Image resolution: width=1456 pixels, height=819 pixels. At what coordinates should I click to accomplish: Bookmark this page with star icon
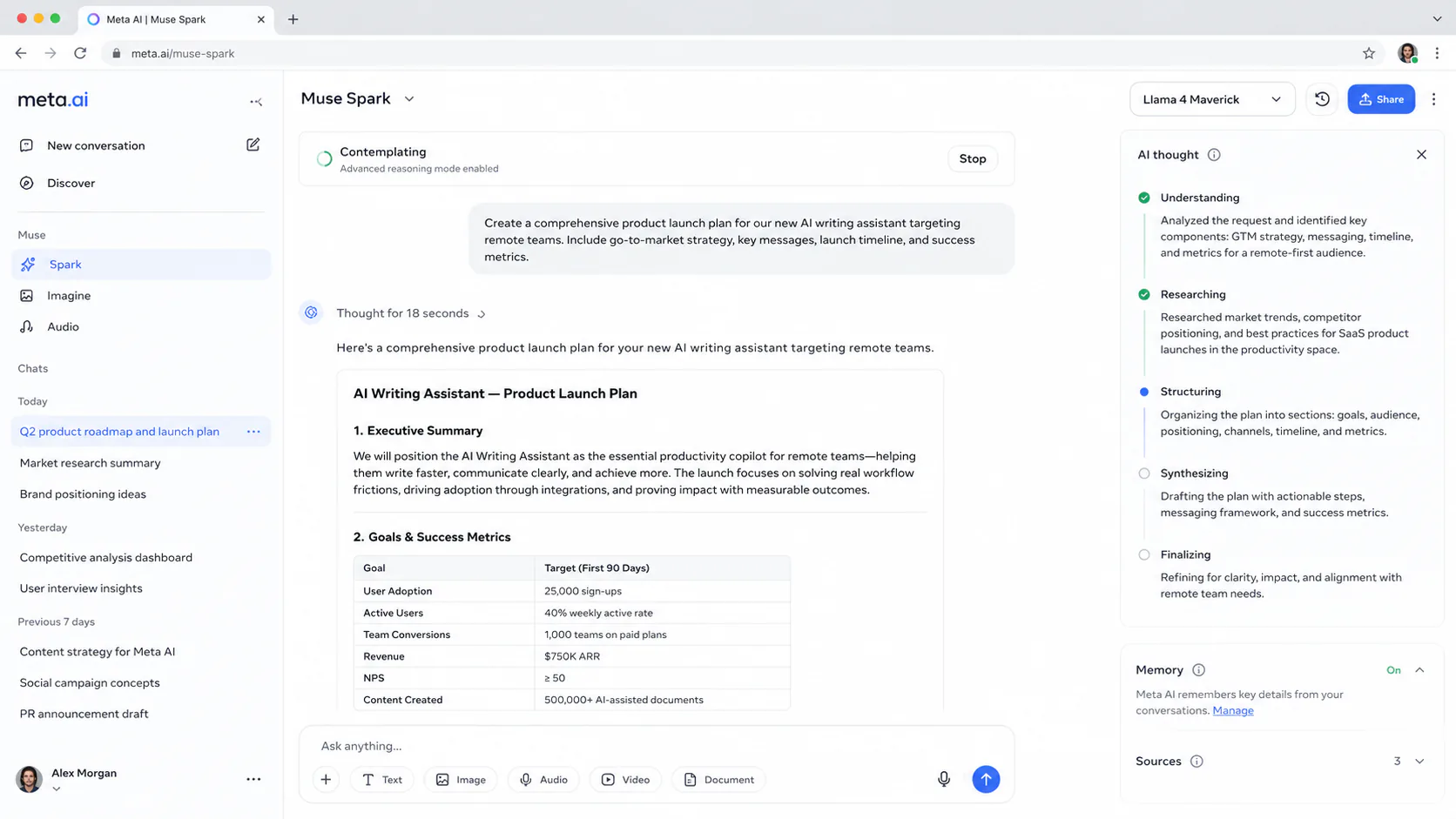coord(1369,53)
